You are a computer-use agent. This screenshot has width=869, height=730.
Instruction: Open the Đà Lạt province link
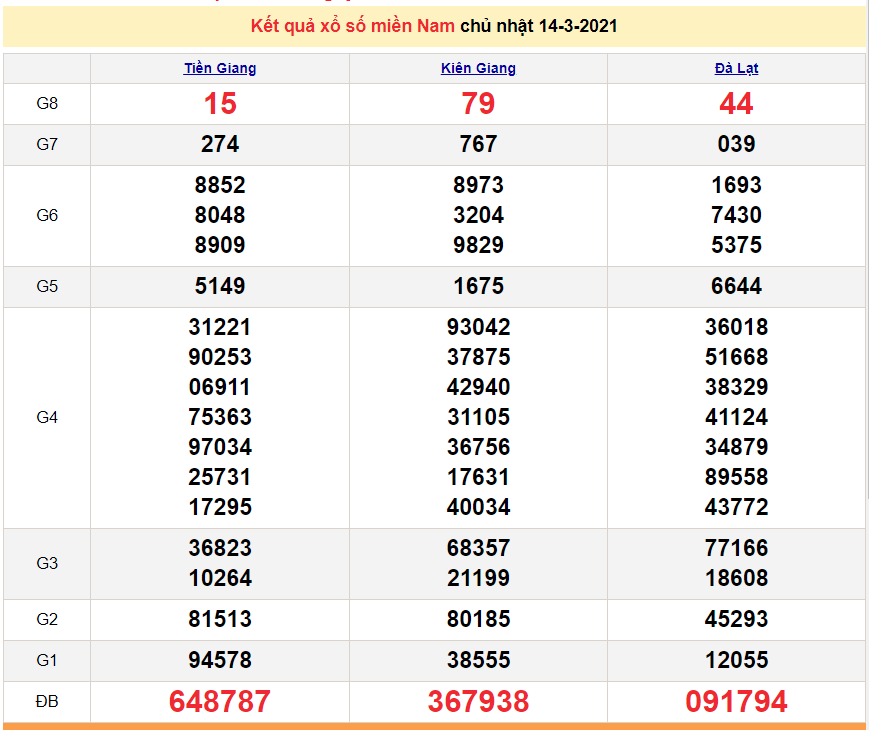(736, 69)
